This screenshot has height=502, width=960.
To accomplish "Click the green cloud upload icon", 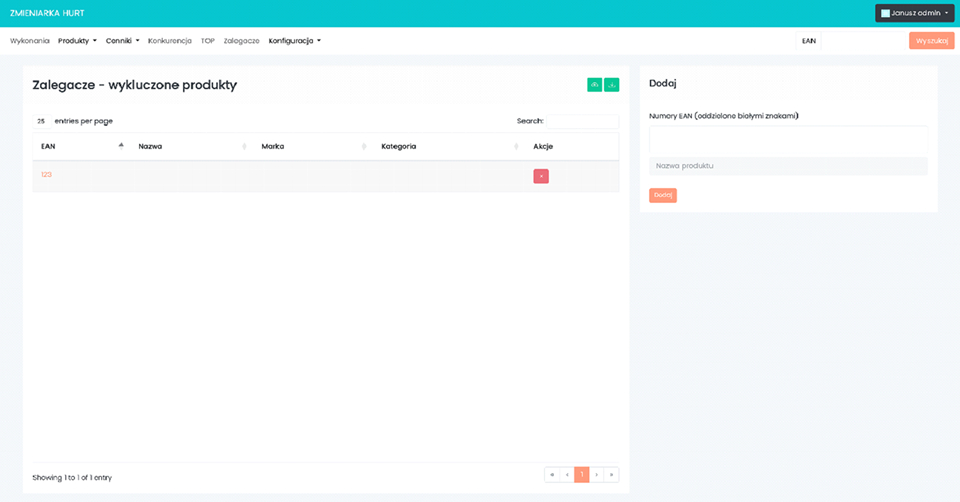I will (595, 85).
